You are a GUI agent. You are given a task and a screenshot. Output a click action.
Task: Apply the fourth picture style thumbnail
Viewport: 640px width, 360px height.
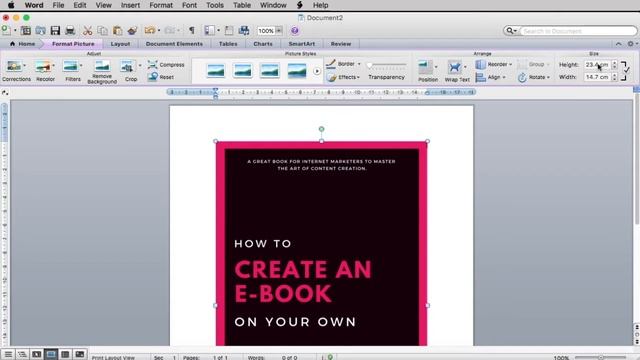[x=297, y=71]
